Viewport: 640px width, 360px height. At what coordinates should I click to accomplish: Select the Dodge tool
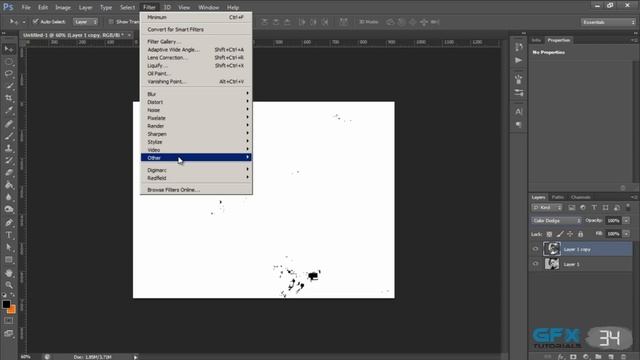tap(9, 209)
